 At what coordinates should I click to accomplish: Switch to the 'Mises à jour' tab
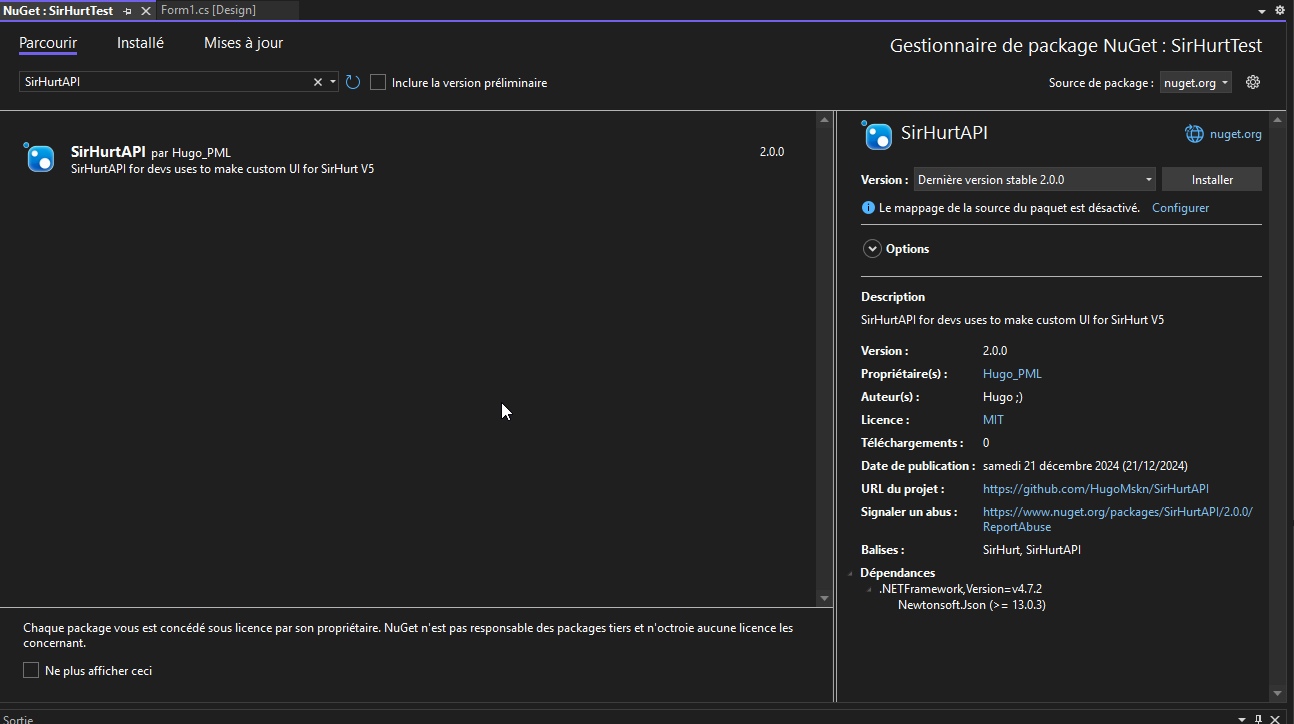point(243,43)
